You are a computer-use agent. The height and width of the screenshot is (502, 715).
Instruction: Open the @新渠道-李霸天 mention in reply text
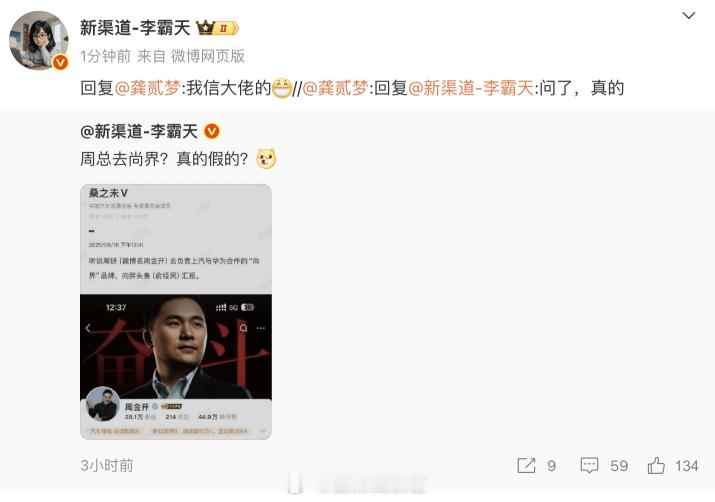tap(471, 88)
